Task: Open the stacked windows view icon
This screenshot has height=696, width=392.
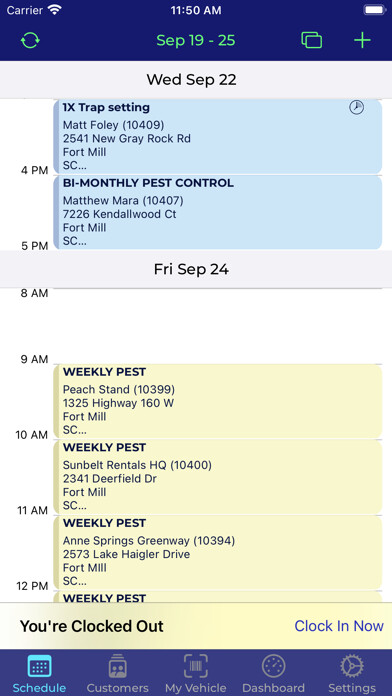Action: 312,40
